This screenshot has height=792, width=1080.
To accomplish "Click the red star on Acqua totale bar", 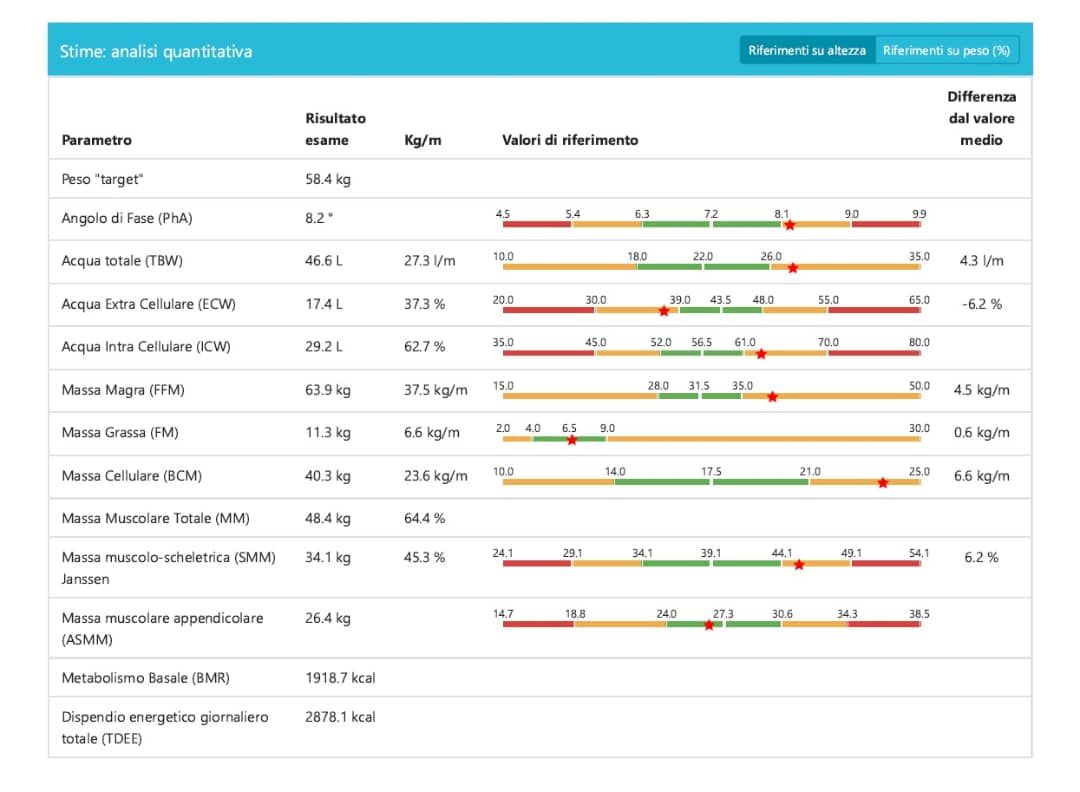I will 792,267.
